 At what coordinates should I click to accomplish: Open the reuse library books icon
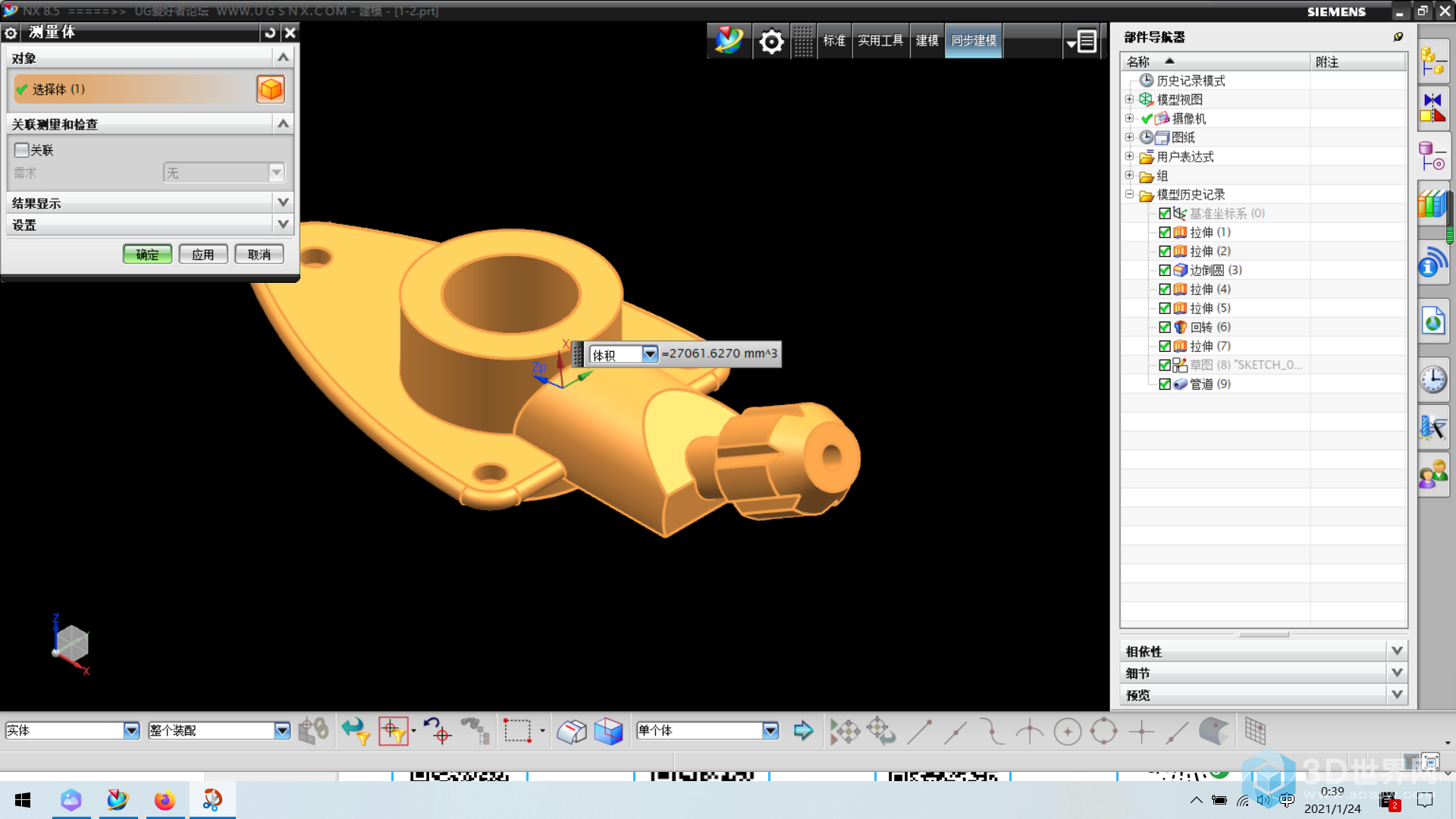tap(1432, 203)
